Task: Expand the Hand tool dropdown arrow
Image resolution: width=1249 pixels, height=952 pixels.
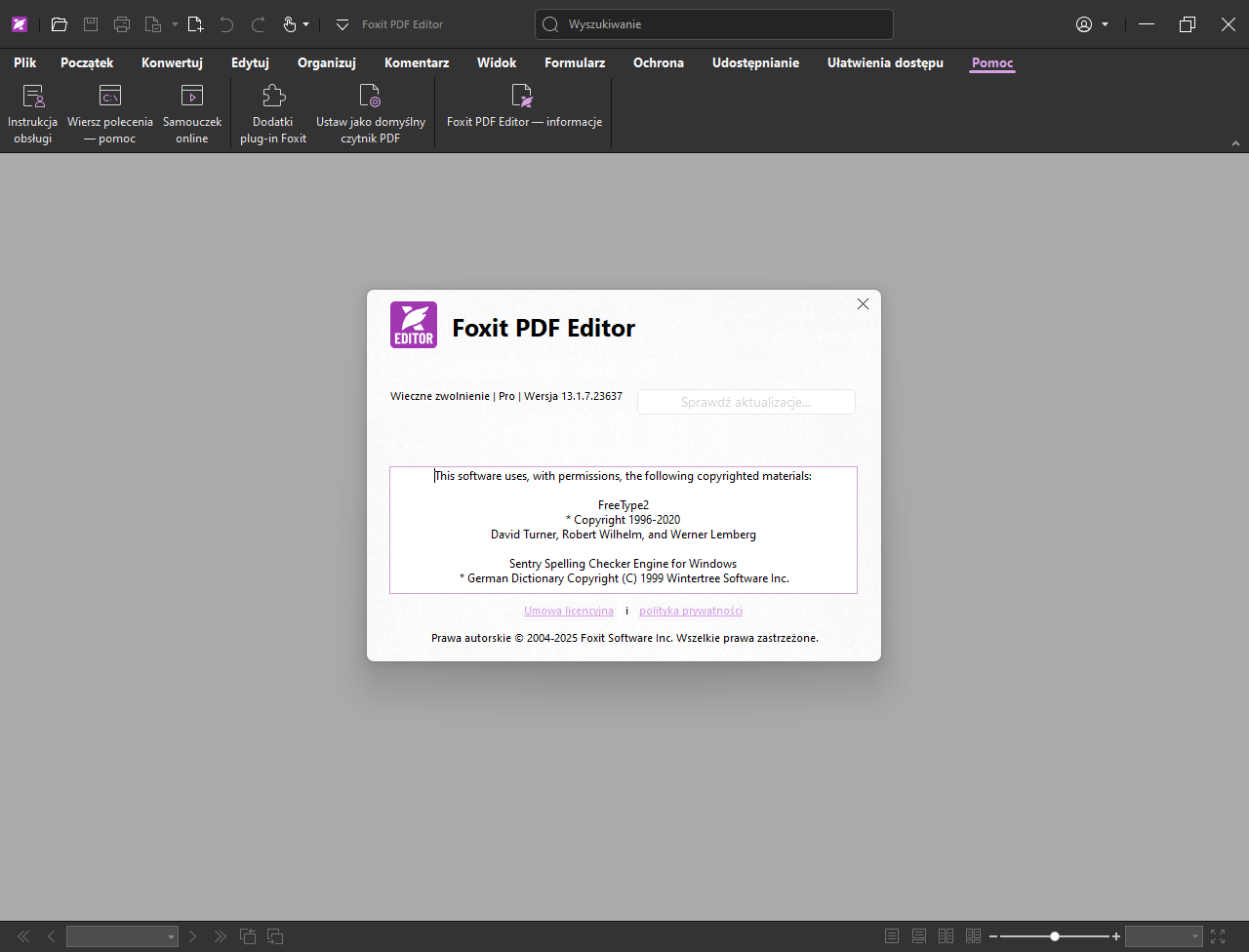Action: coord(306,24)
